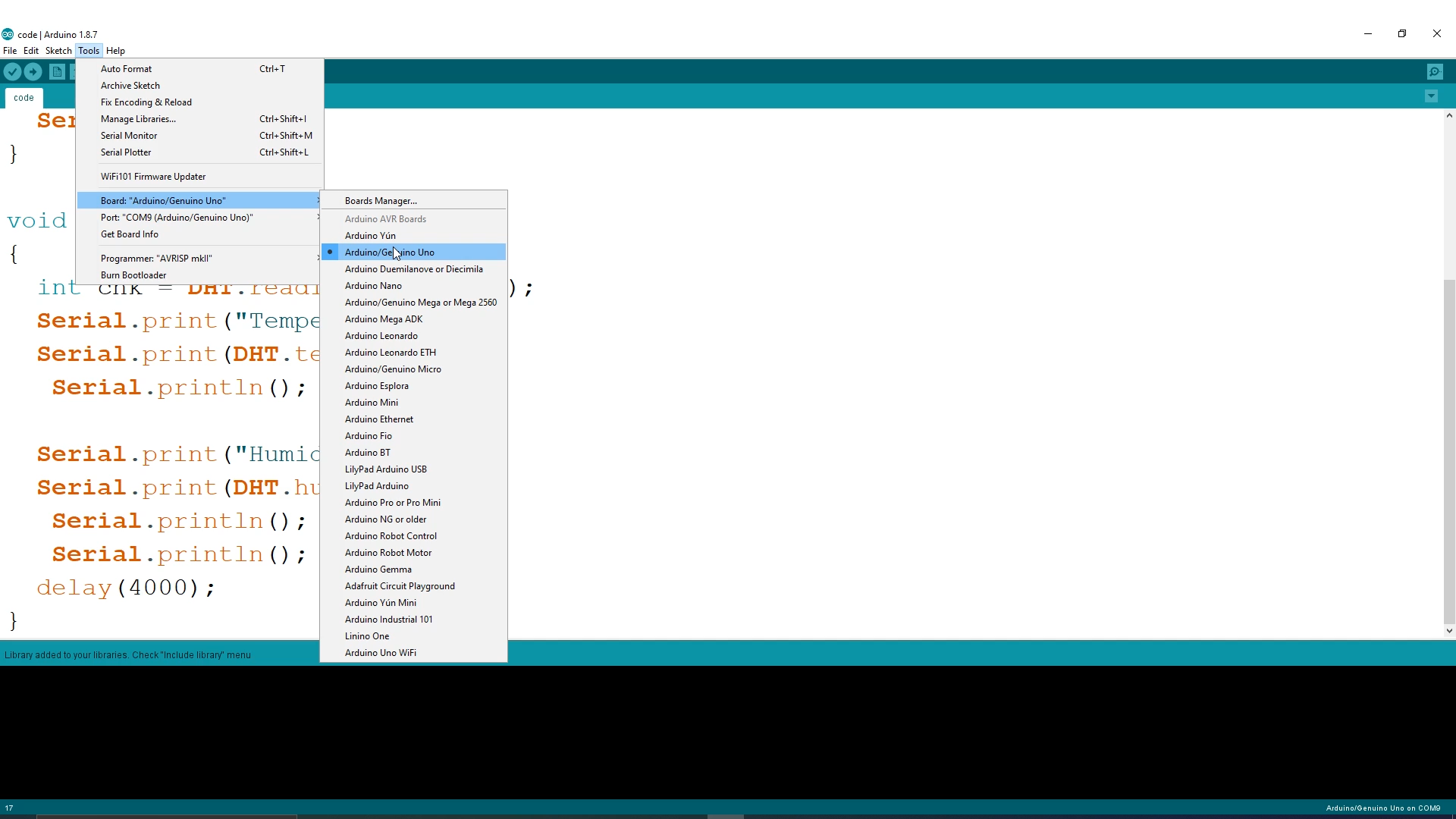Screen dimensions: 1456x819
Task: Click the New sketch toolbar icon
Action: (57, 71)
